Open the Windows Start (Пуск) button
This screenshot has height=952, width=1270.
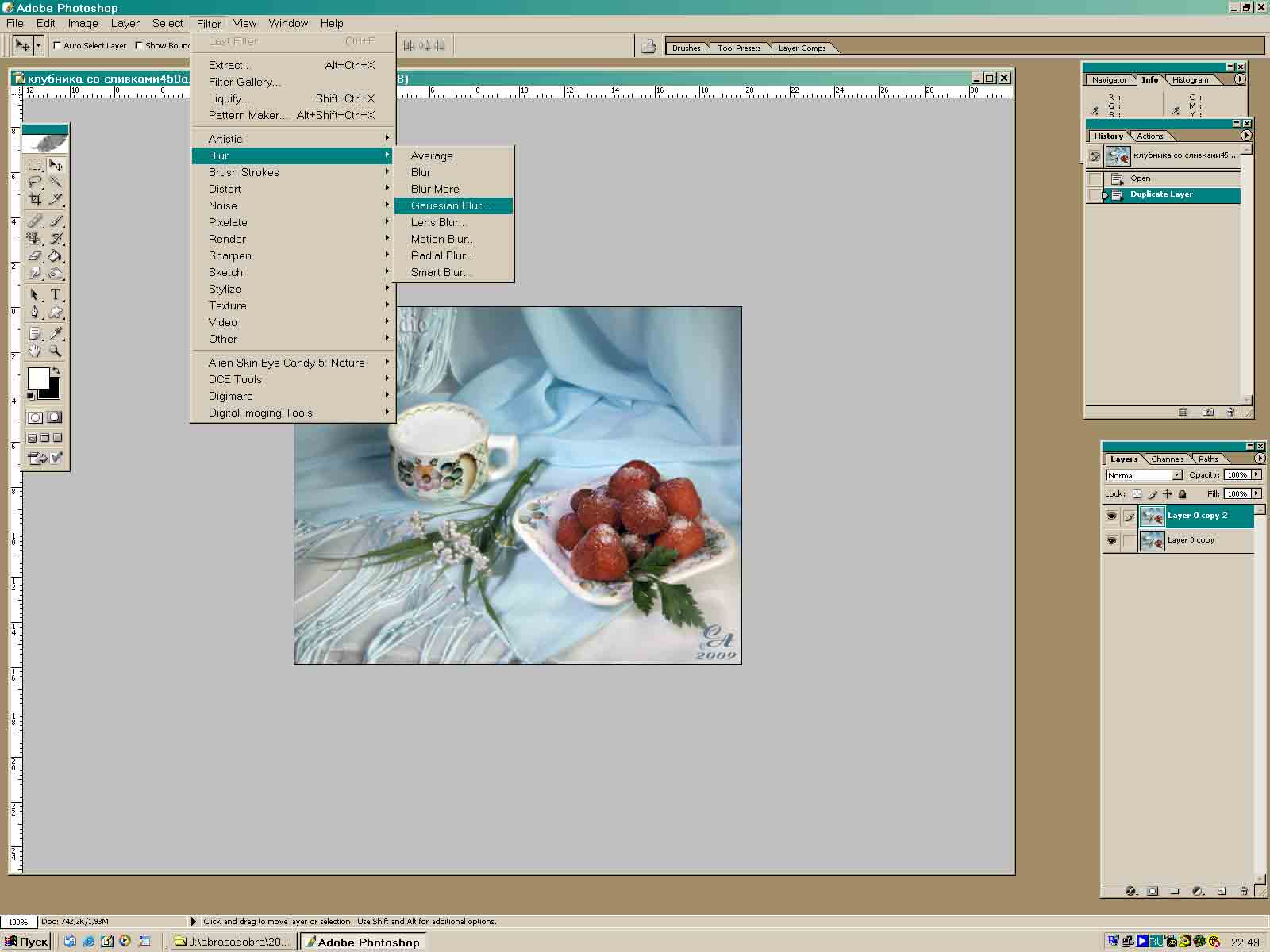27,942
